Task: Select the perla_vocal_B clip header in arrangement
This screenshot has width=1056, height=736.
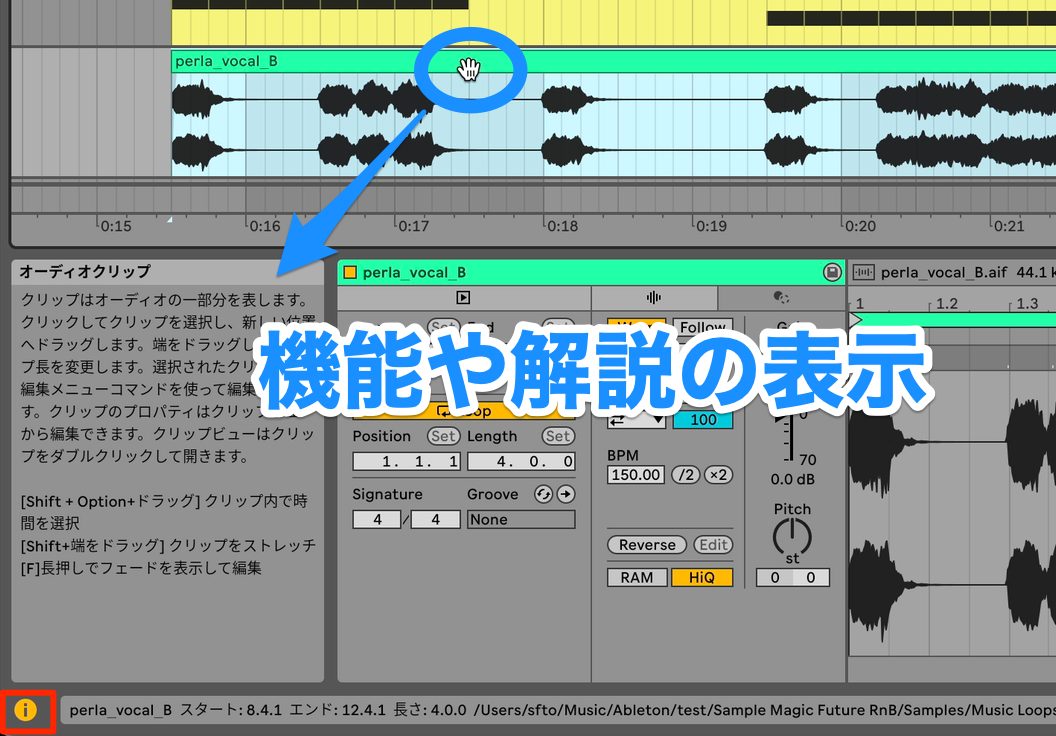Action: tap(613, 61)
